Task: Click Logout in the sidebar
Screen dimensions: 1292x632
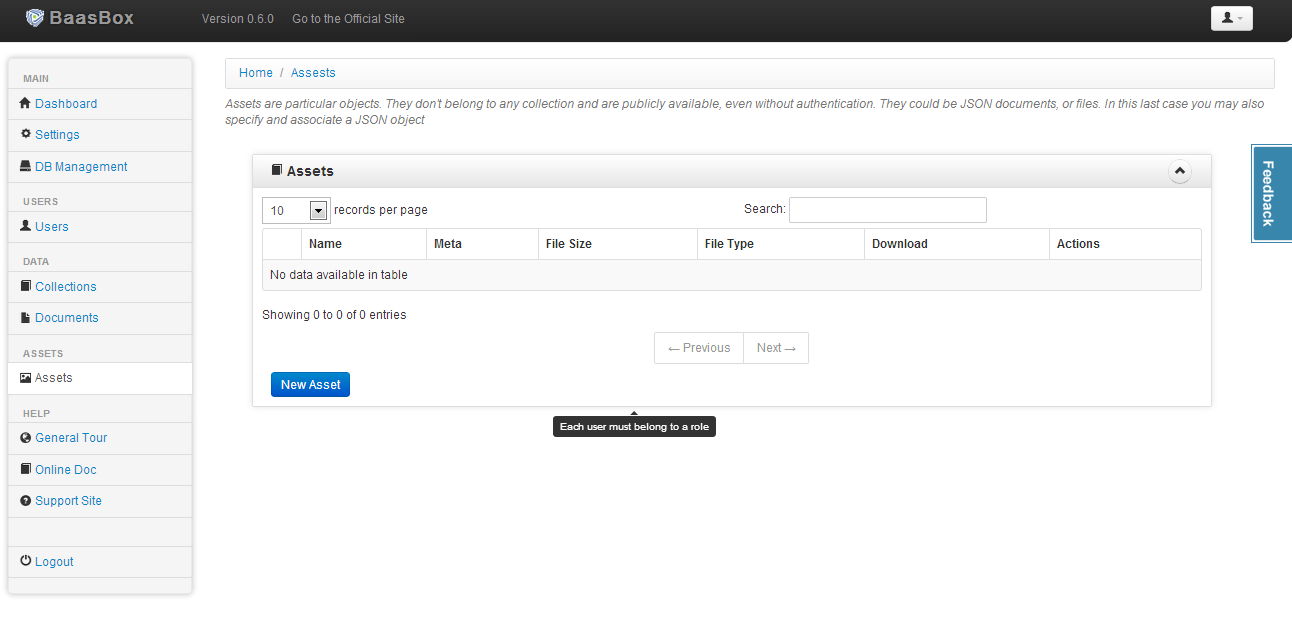Action: coord(54,562)
